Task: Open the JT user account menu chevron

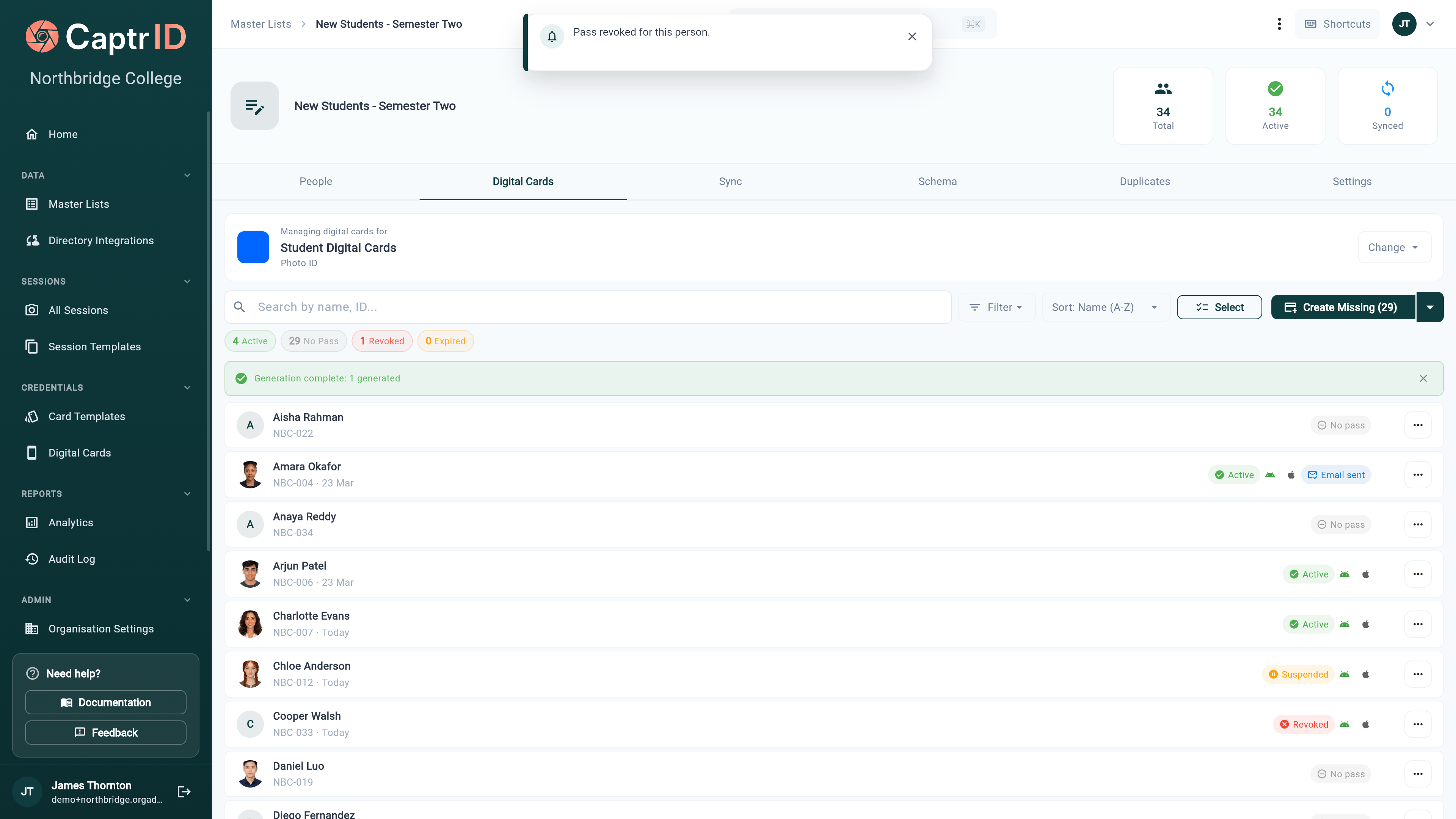Action: [x=1431, y=24]
